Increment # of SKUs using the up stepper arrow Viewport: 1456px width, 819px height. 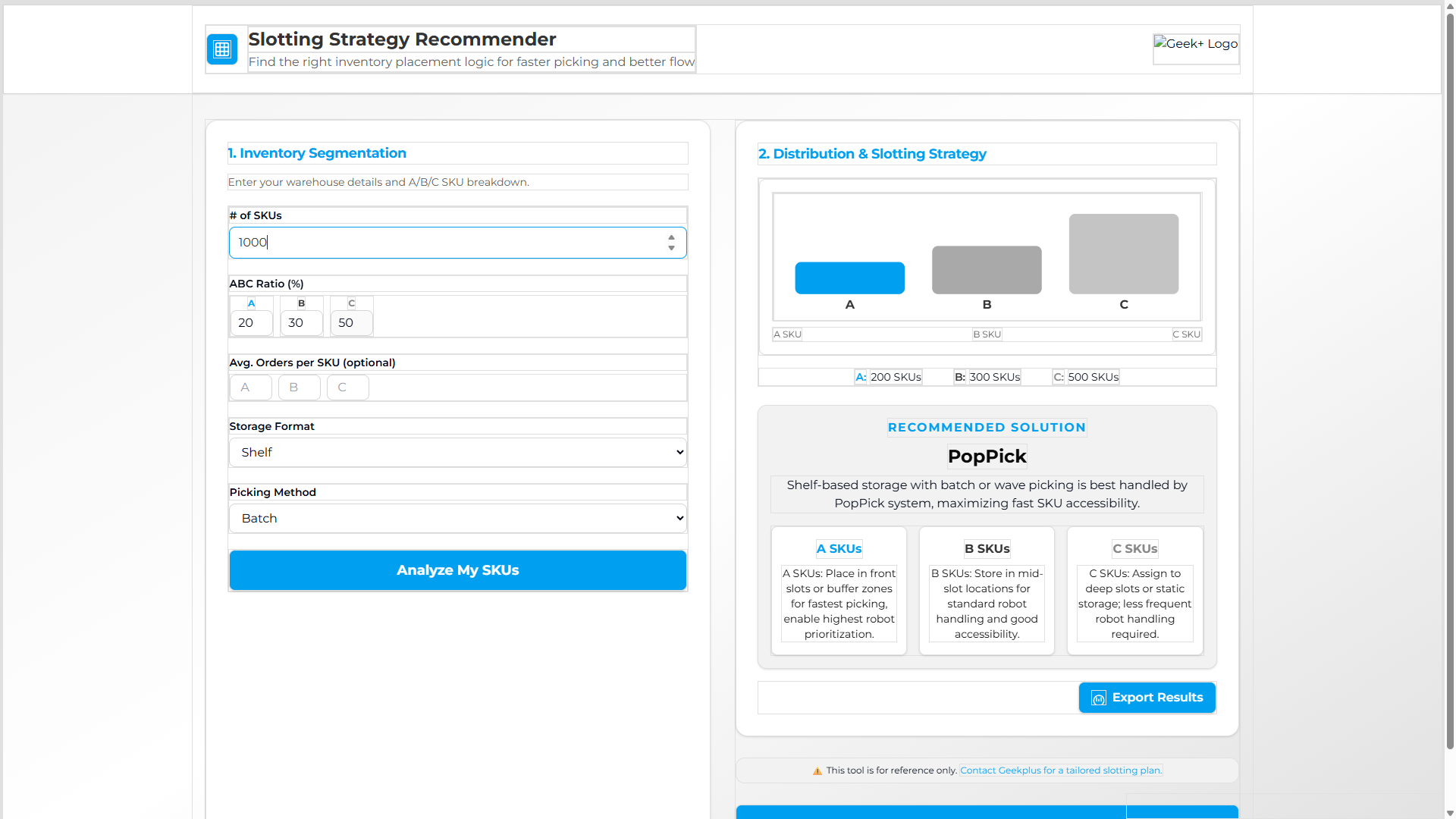point(670,237)
